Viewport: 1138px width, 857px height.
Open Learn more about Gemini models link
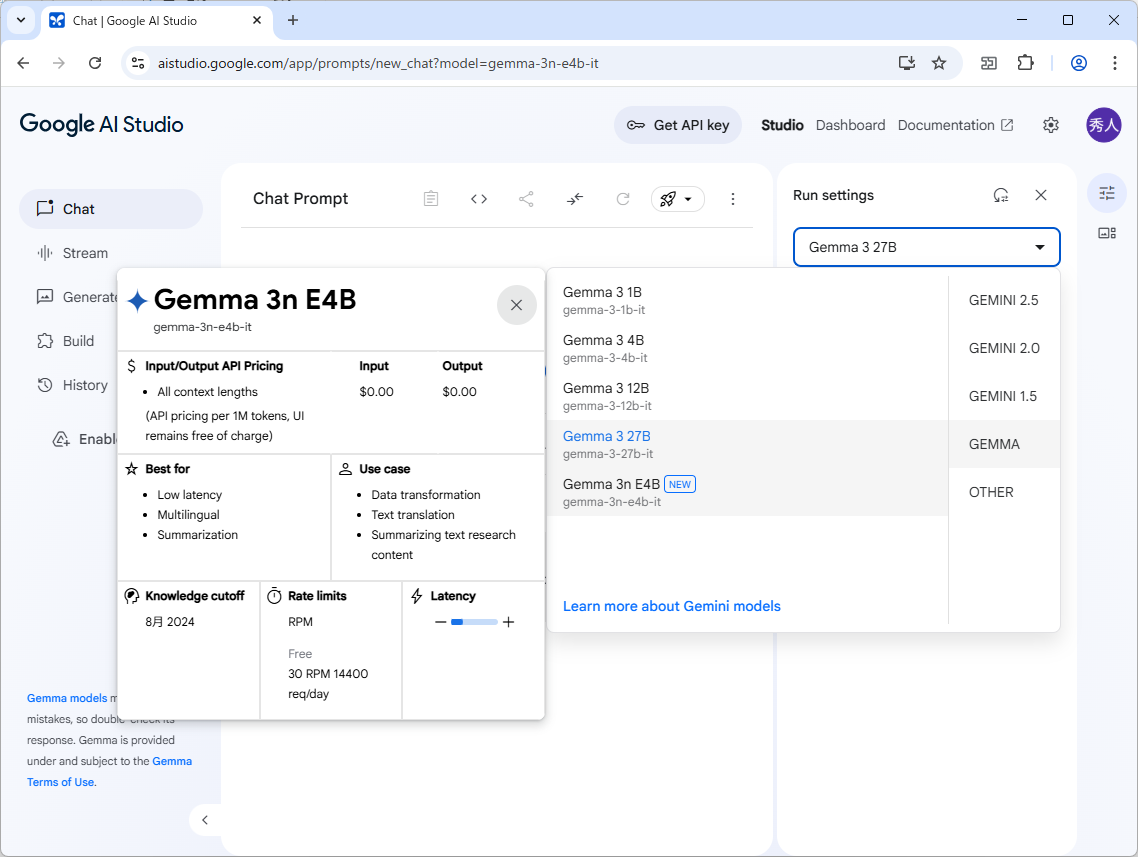tap(672, 606)
